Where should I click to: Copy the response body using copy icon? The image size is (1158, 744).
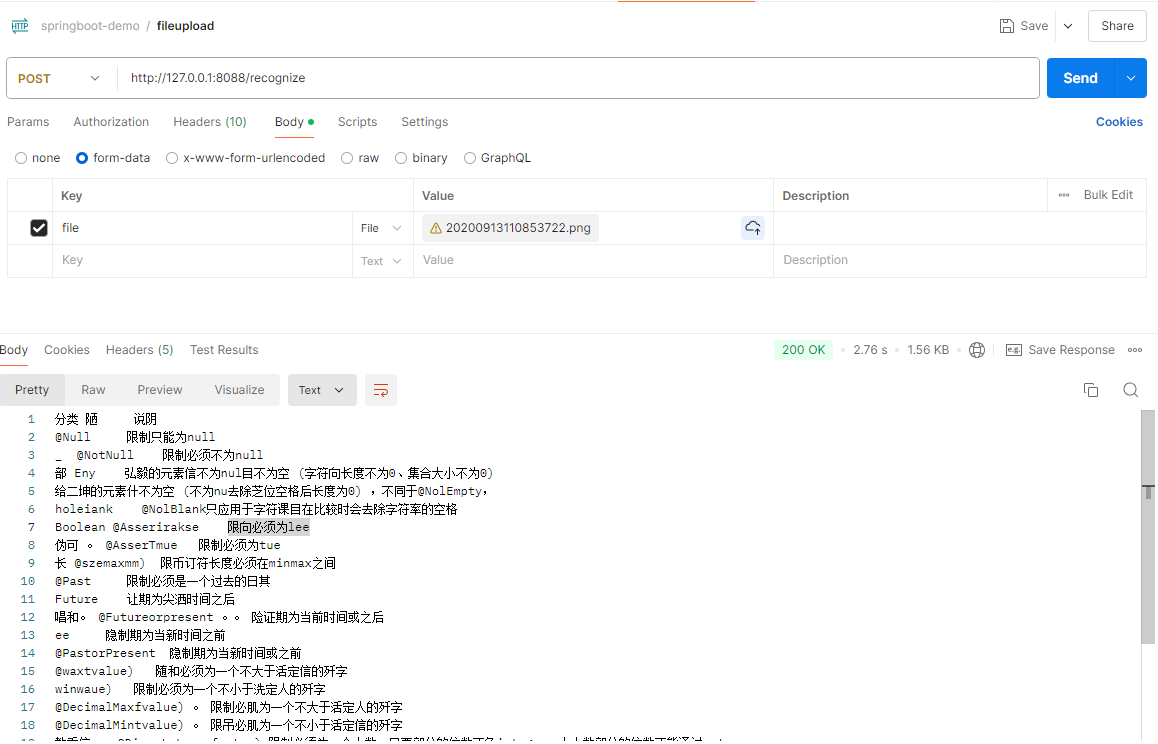[1091, 390]
